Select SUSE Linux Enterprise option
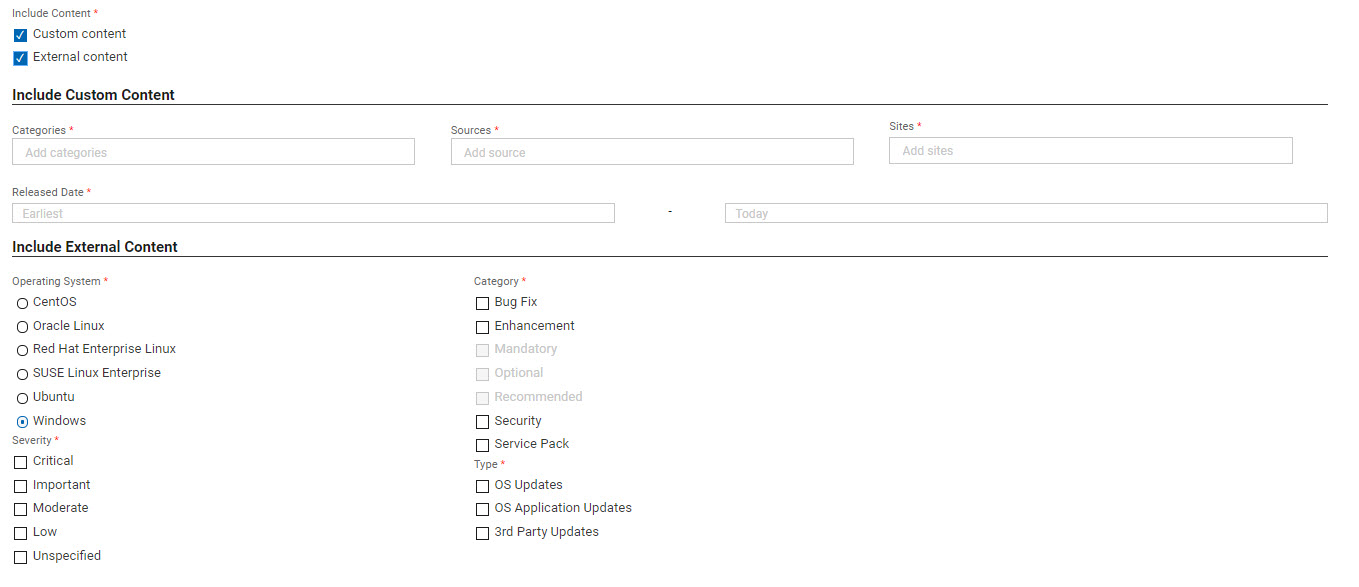 coord(22,374)
